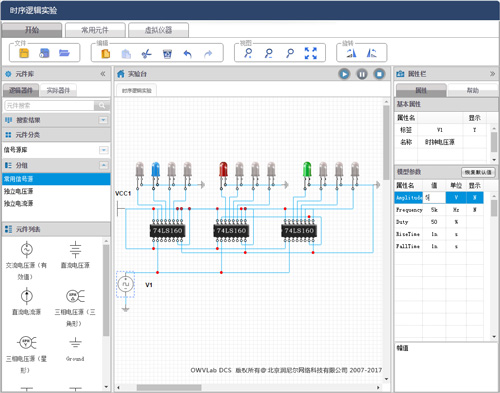Select 常用信号源 group

pyautogui.click(x=56, y=179)
